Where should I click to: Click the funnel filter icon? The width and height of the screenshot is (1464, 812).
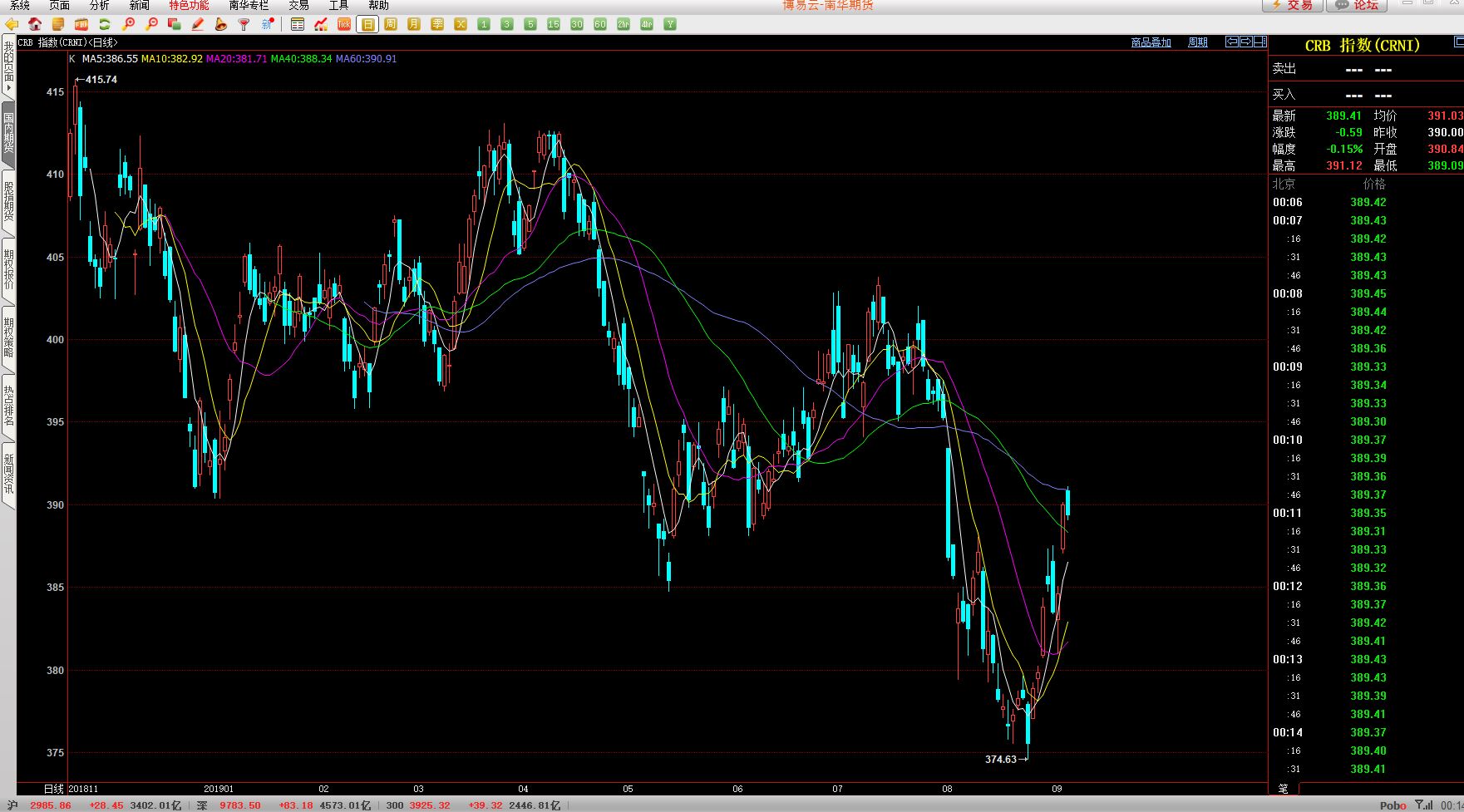(244, 25)
